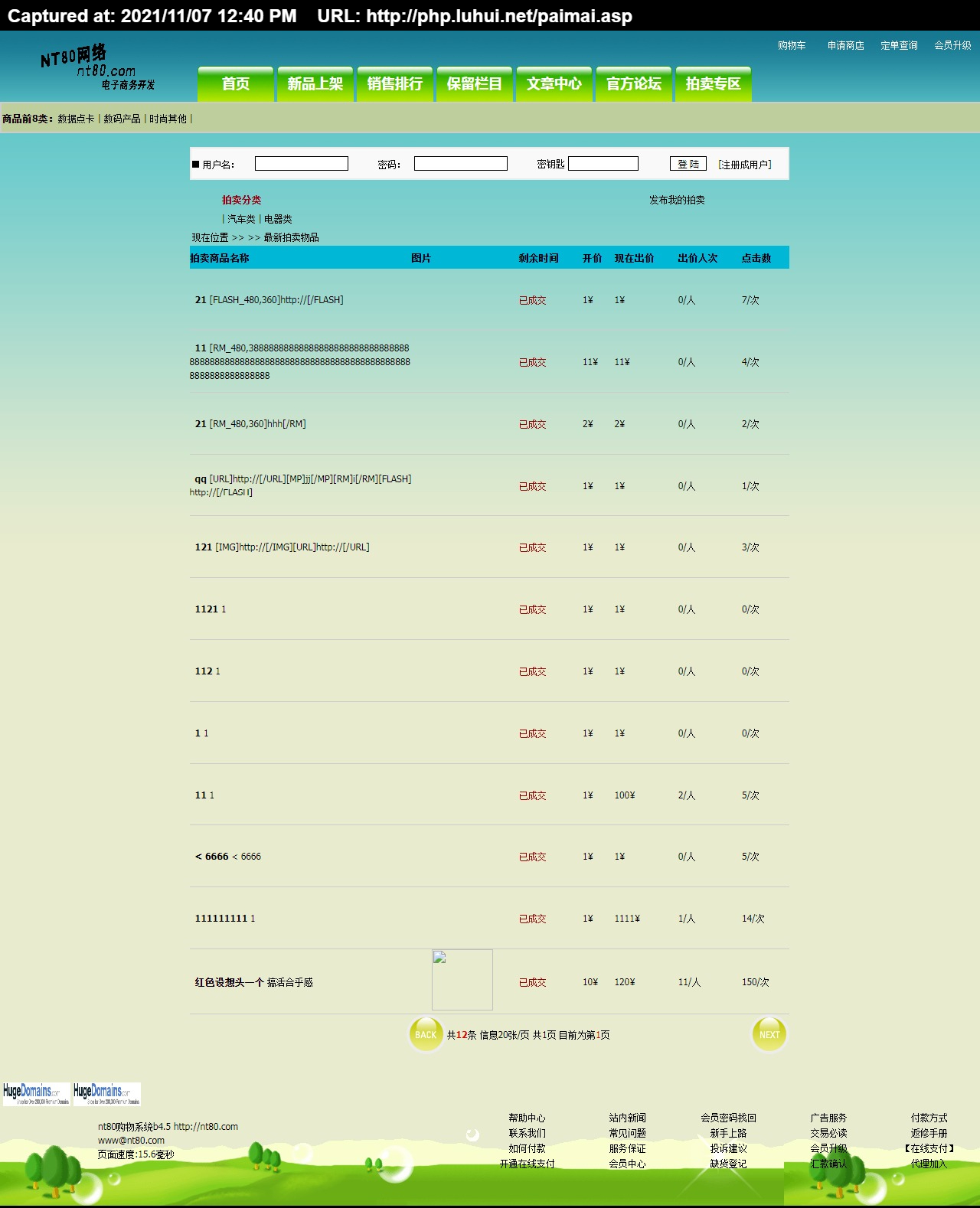Open the 销售排行 navigation tab
Screen dimensions: 980x1208
tap(395, 84)
